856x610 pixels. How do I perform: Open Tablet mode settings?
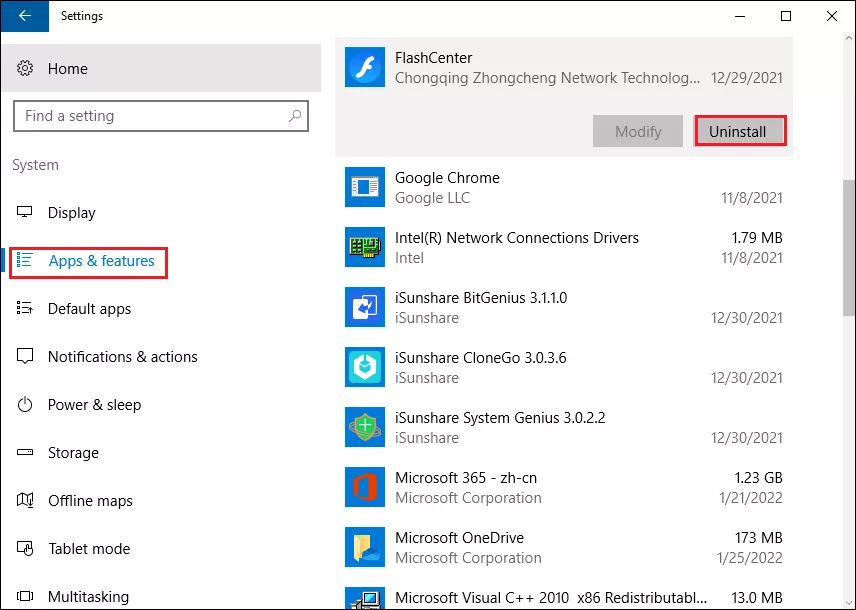click(x=162, y=549)
